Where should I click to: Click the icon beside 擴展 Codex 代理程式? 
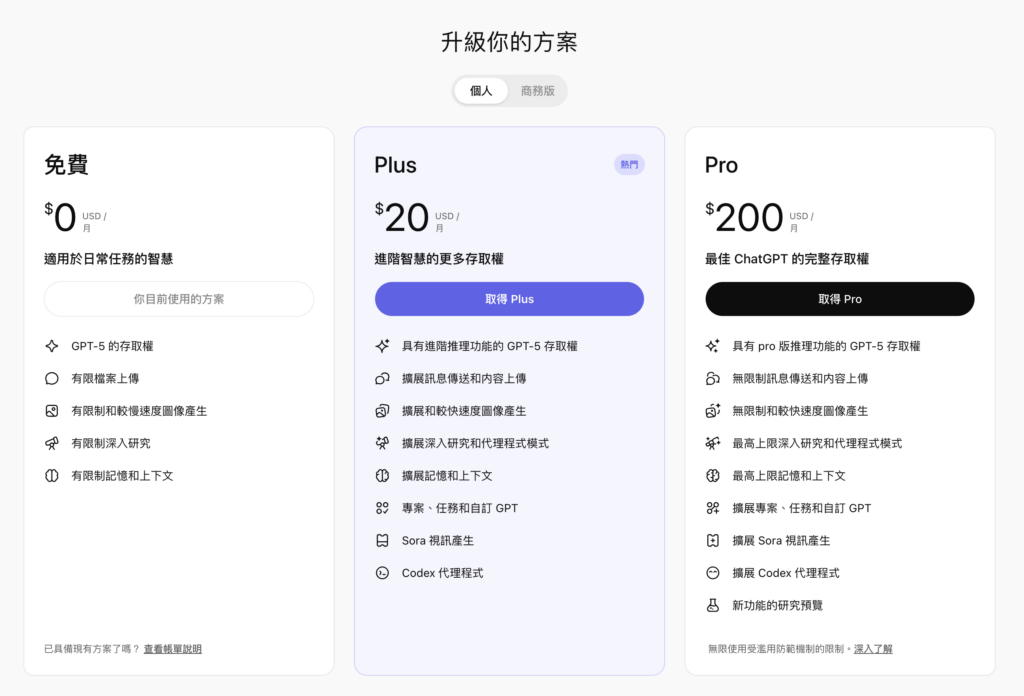tap(713, 573)
